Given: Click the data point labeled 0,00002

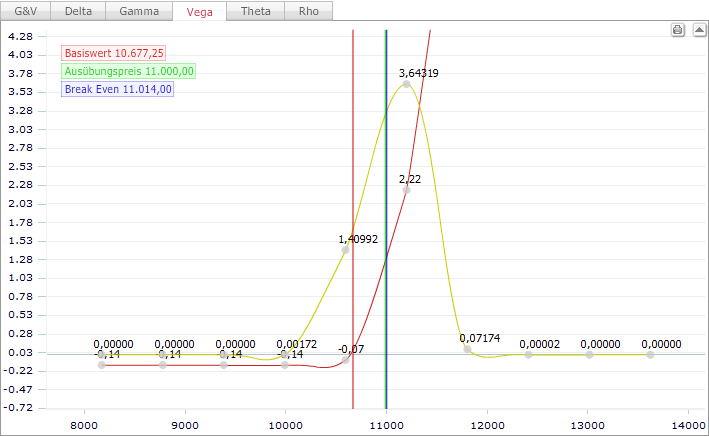Looking at the screenshot, I should pyautogui.click(x=528, y=354).
